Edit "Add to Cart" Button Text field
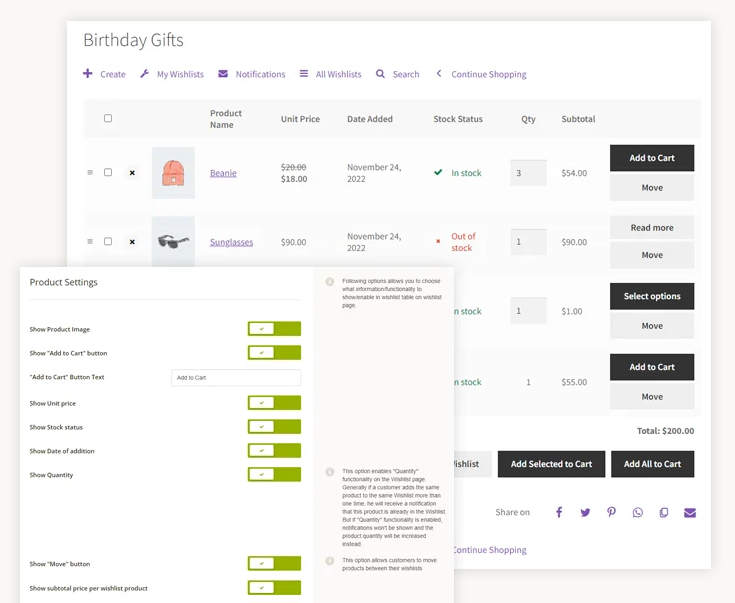Viewport: 735px width, 603px height. [236, 377]
